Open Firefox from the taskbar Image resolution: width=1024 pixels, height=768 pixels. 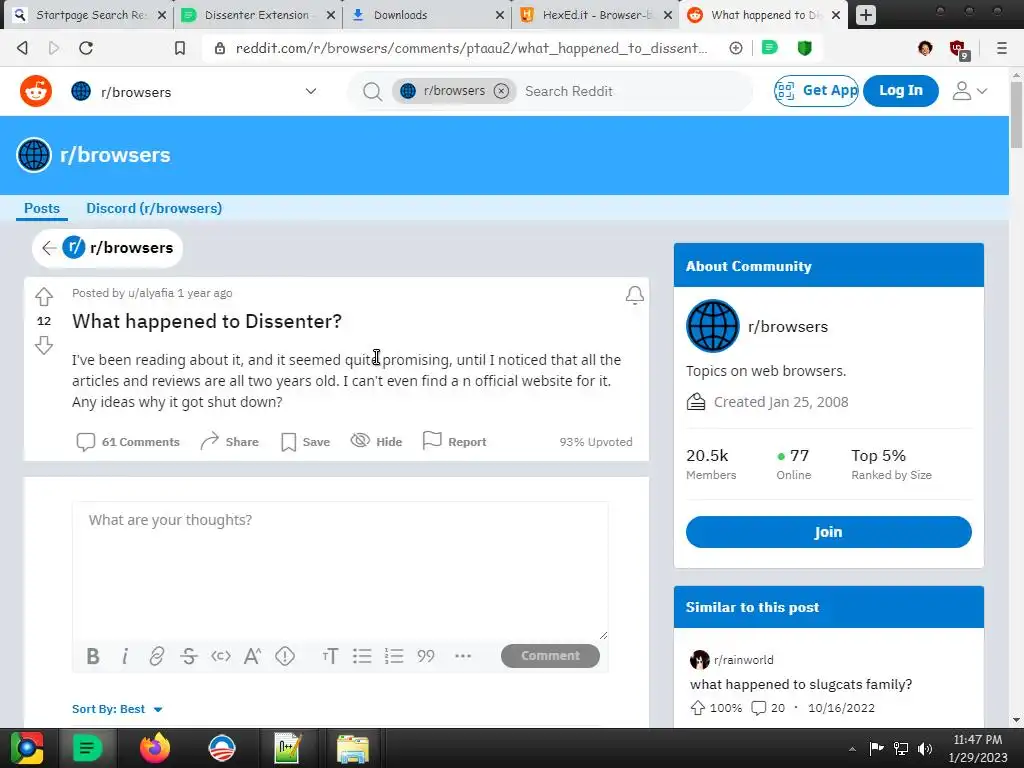(x=155, y=748)
